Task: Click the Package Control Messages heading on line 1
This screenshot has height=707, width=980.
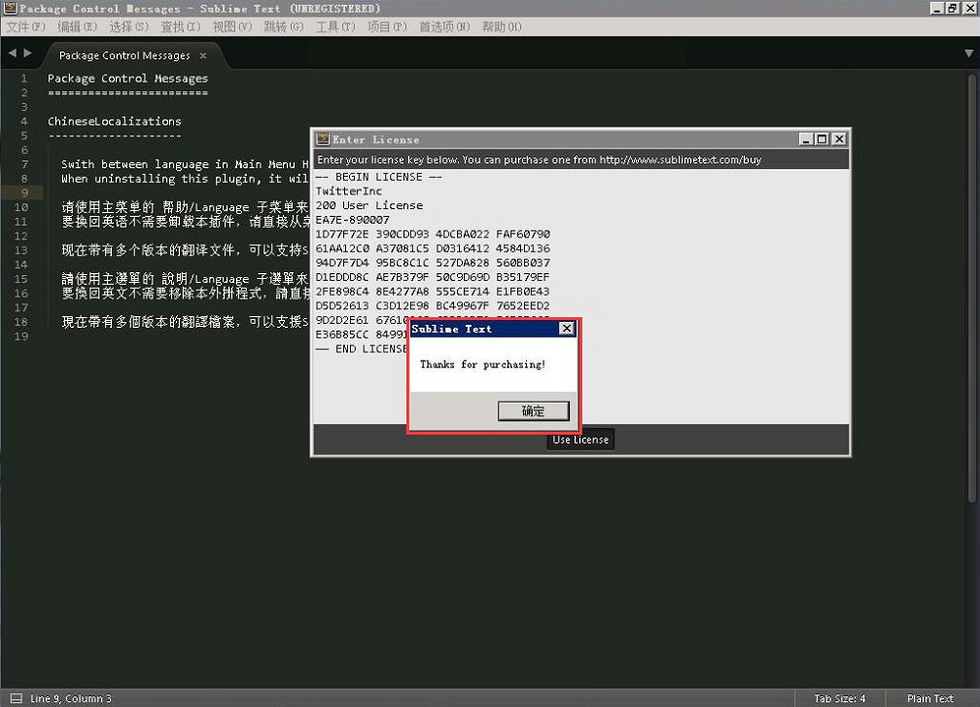Action: (x=128, y=78)
